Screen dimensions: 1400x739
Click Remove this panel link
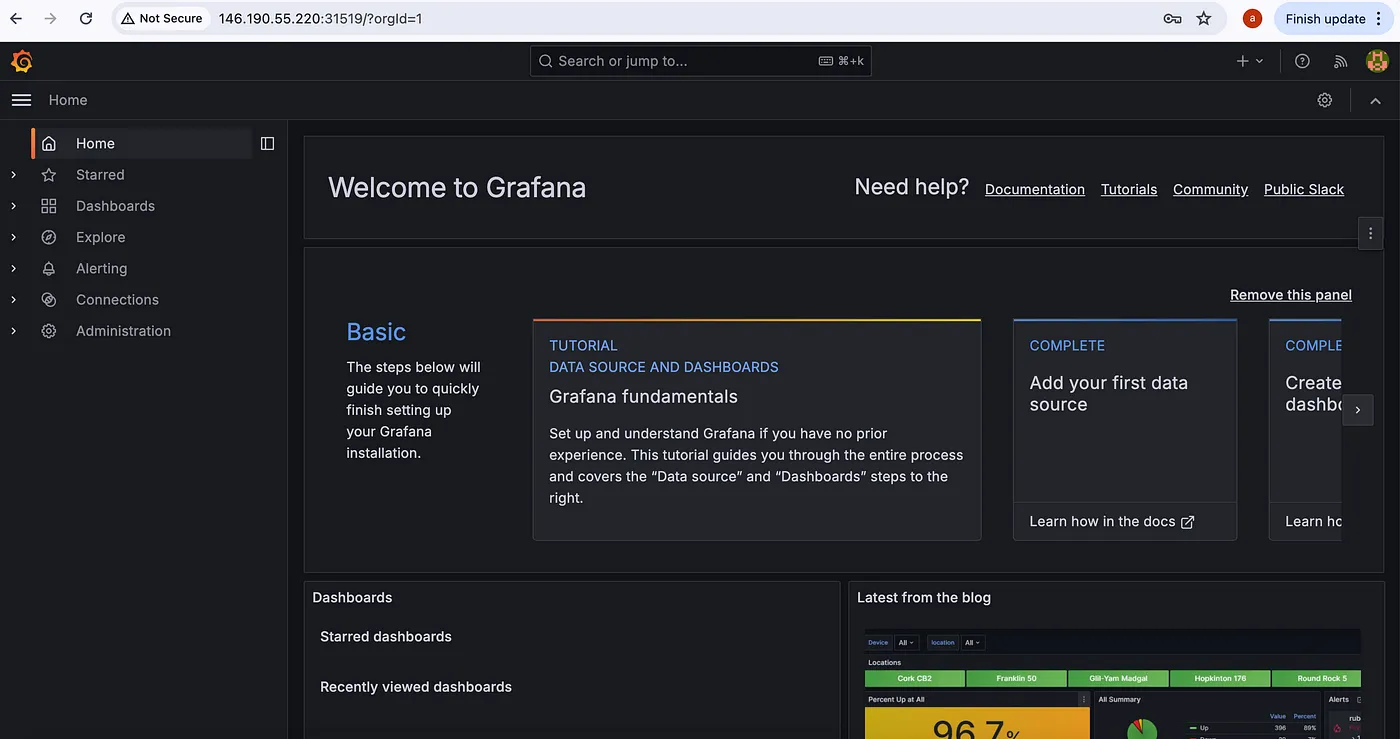tap(1291, 295)
